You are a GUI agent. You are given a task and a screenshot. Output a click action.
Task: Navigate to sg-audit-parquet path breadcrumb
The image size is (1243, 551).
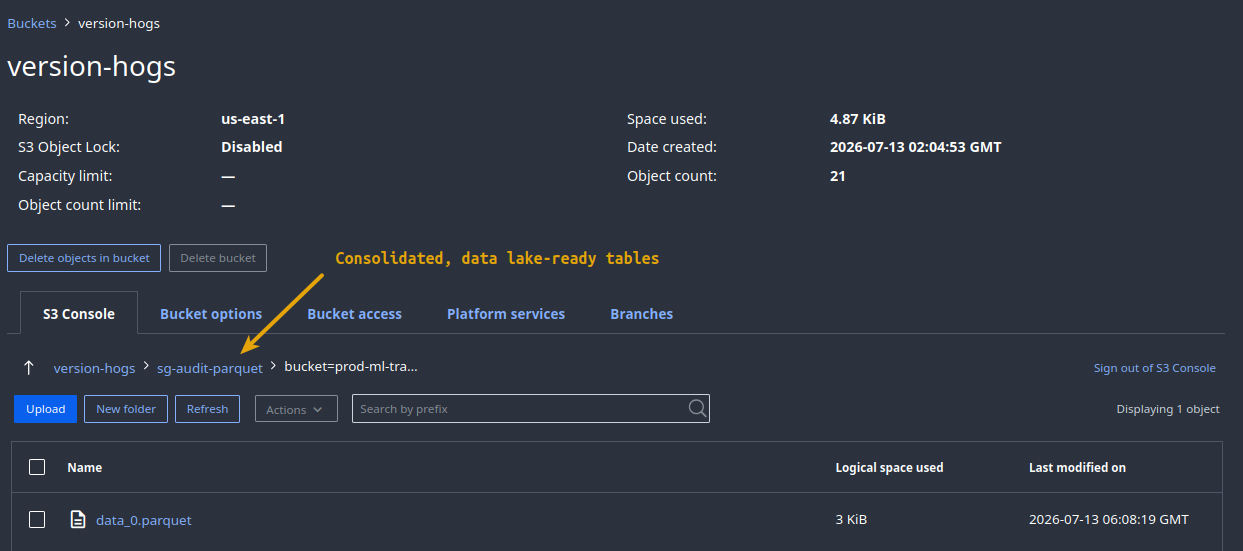click(210, 368)
